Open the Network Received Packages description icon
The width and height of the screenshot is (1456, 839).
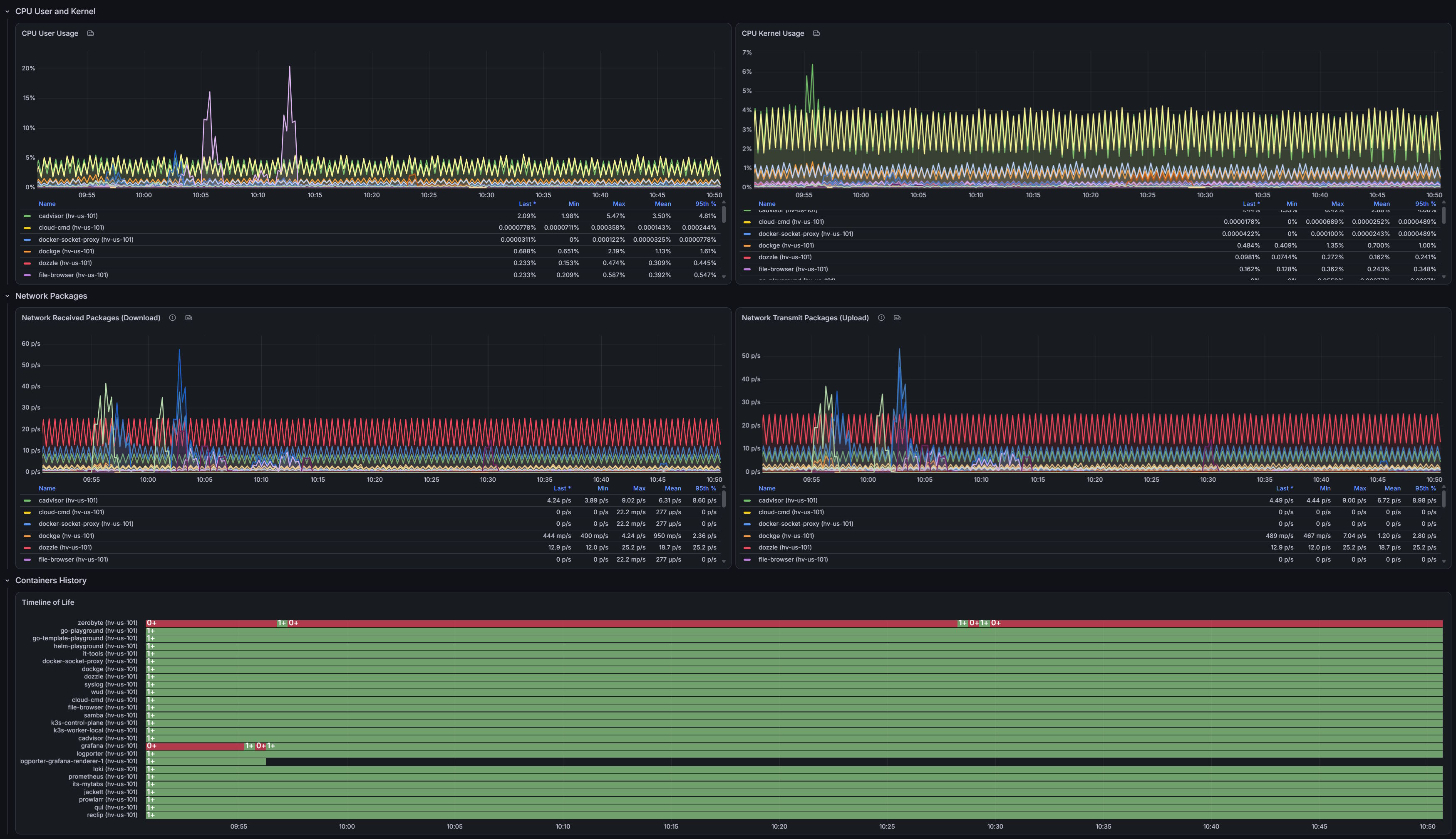tap(189, 318)
